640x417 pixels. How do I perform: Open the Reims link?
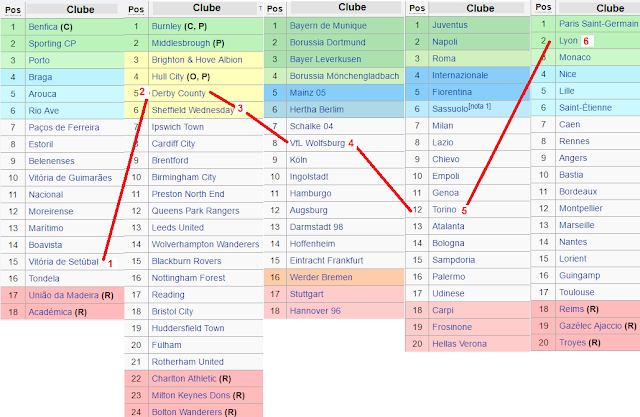click(x=571, y=309)
